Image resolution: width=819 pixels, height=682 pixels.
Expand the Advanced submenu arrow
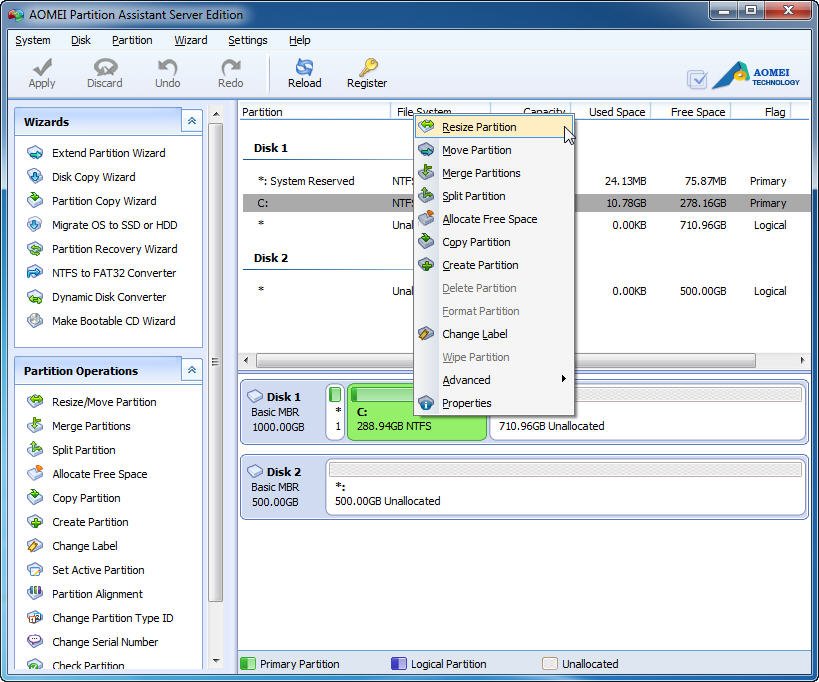click(563, 380)
